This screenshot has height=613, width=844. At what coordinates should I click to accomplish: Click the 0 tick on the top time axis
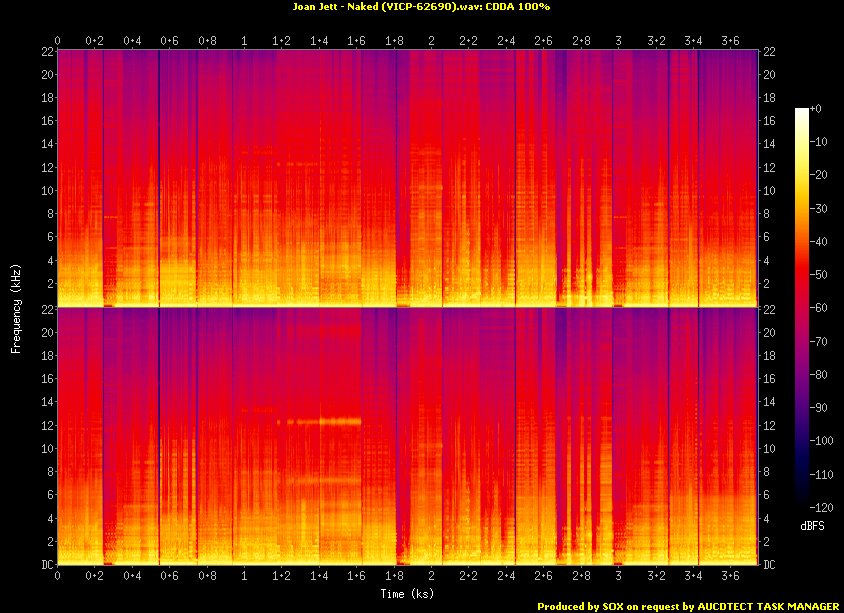57,41
